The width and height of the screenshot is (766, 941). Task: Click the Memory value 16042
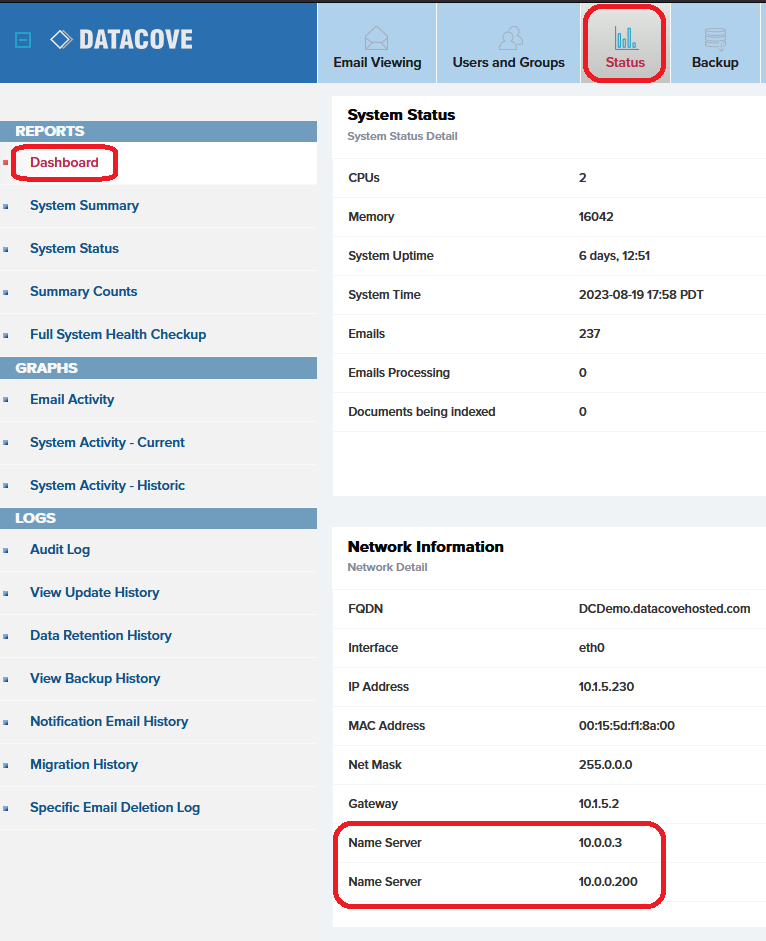(x=596, y=217)
